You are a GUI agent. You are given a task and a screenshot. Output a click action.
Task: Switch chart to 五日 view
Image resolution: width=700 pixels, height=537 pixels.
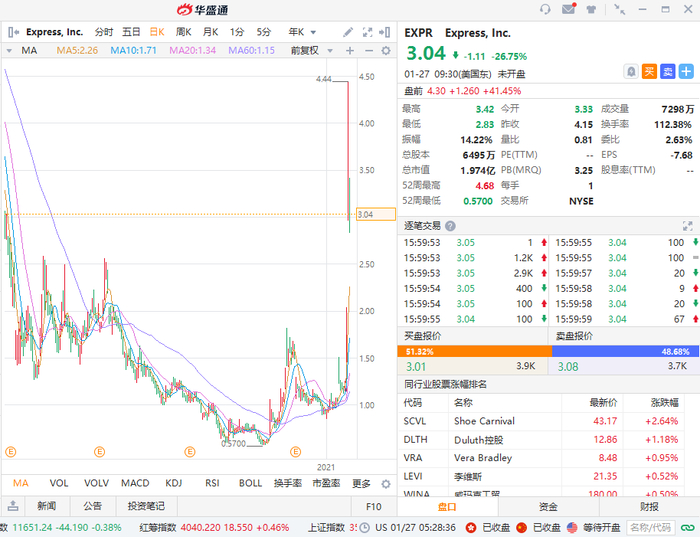(131, 32)
